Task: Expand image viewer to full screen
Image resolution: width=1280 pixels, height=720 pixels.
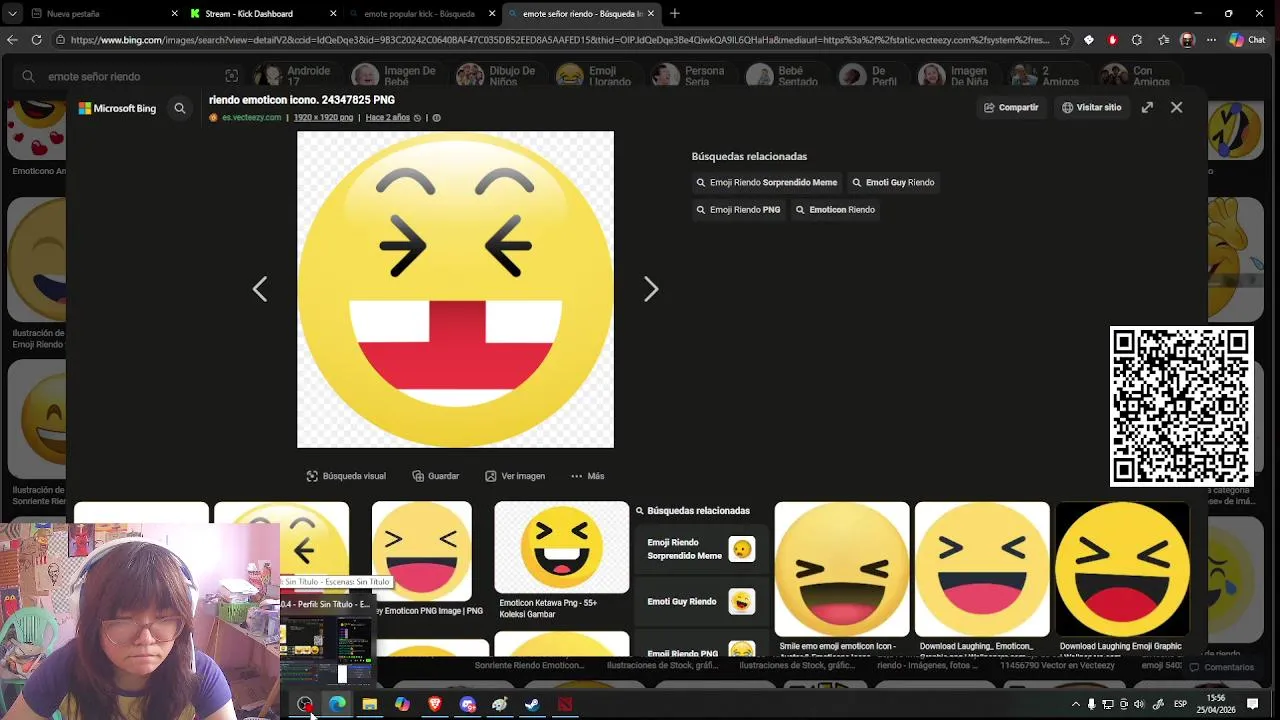Action: (1147, 107)
